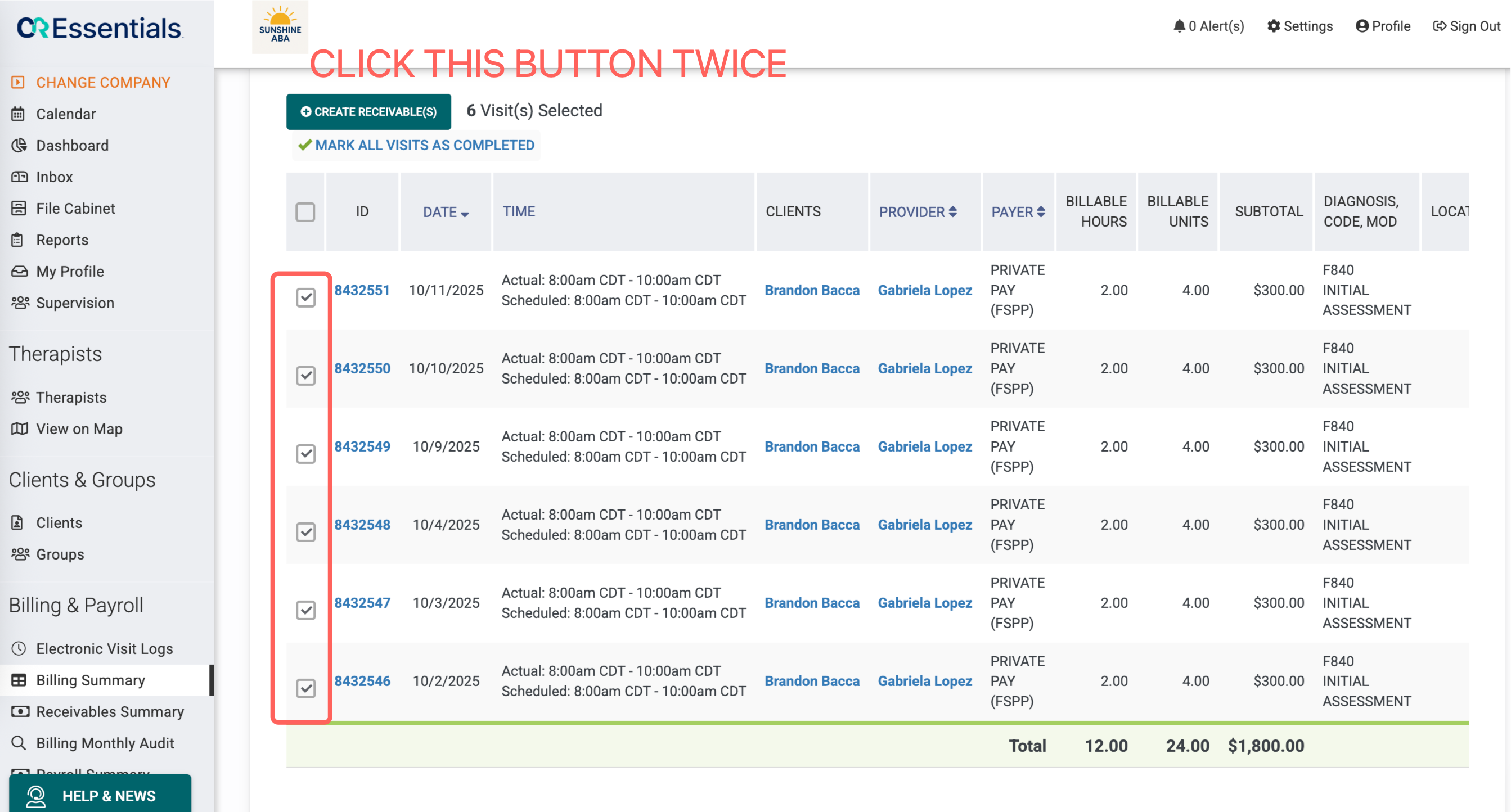This screenshot has width=1511, height=812.
Task: Click the Dashboard pie chart icon
Action: click(19, 145)
